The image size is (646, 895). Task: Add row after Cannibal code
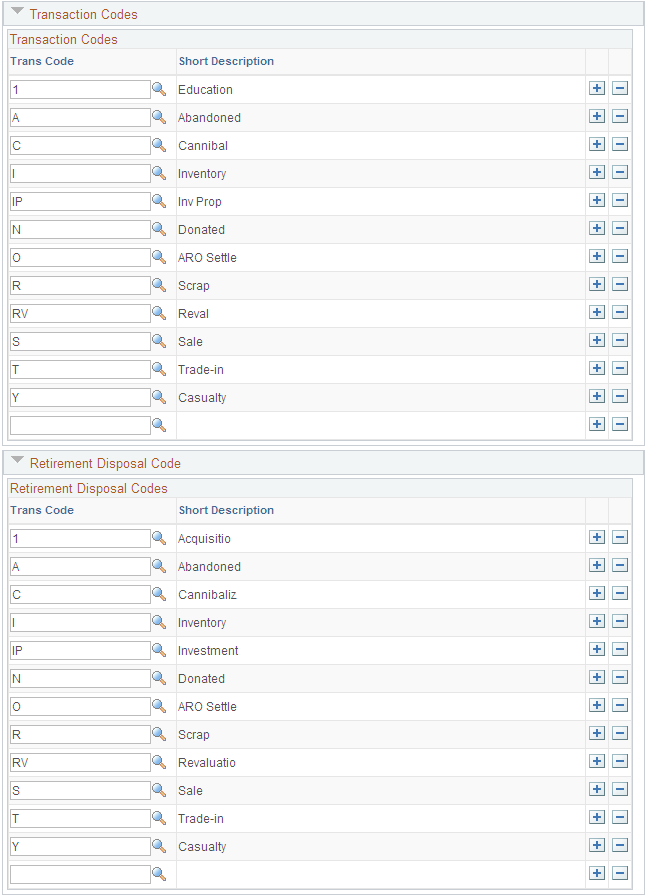pos(597,144)
